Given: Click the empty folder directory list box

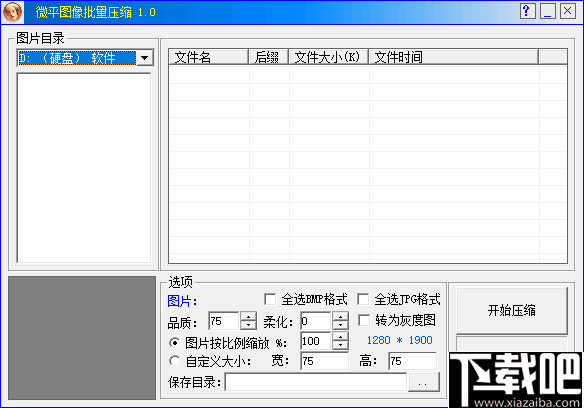Looking at the screenshot, I should point(84,167).
